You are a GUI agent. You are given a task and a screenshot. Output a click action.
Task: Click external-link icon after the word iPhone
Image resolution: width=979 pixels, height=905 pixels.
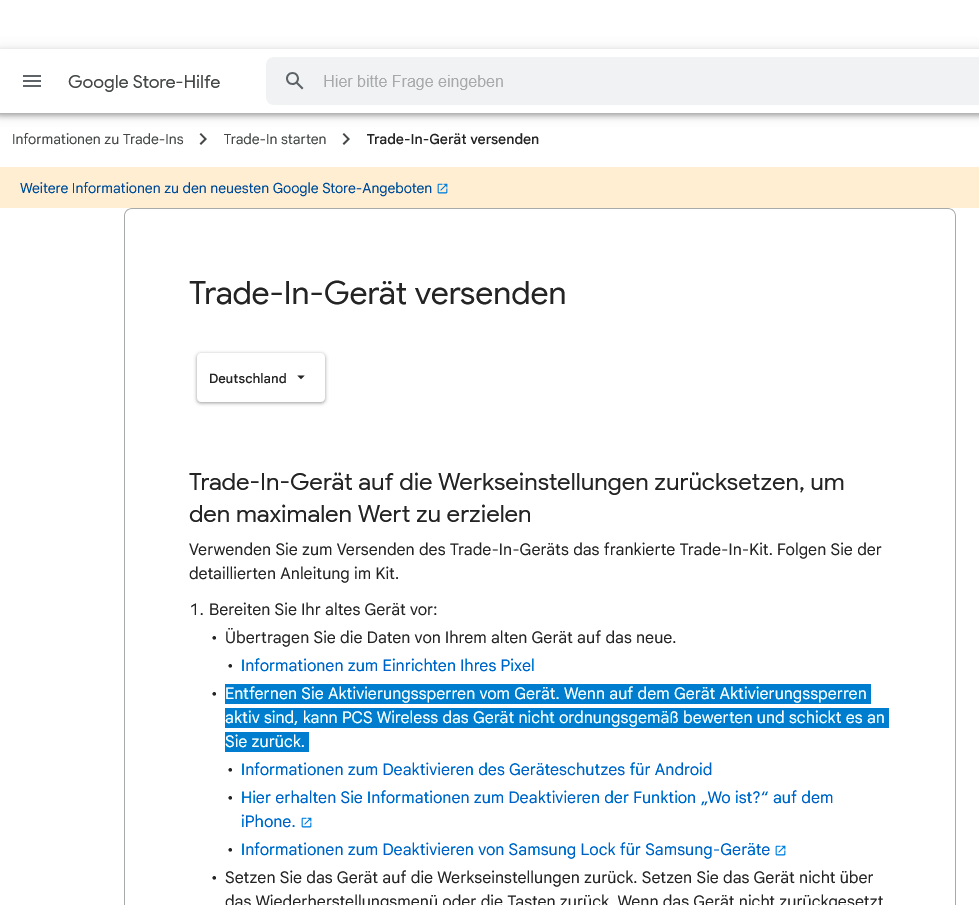pos(307,822)
